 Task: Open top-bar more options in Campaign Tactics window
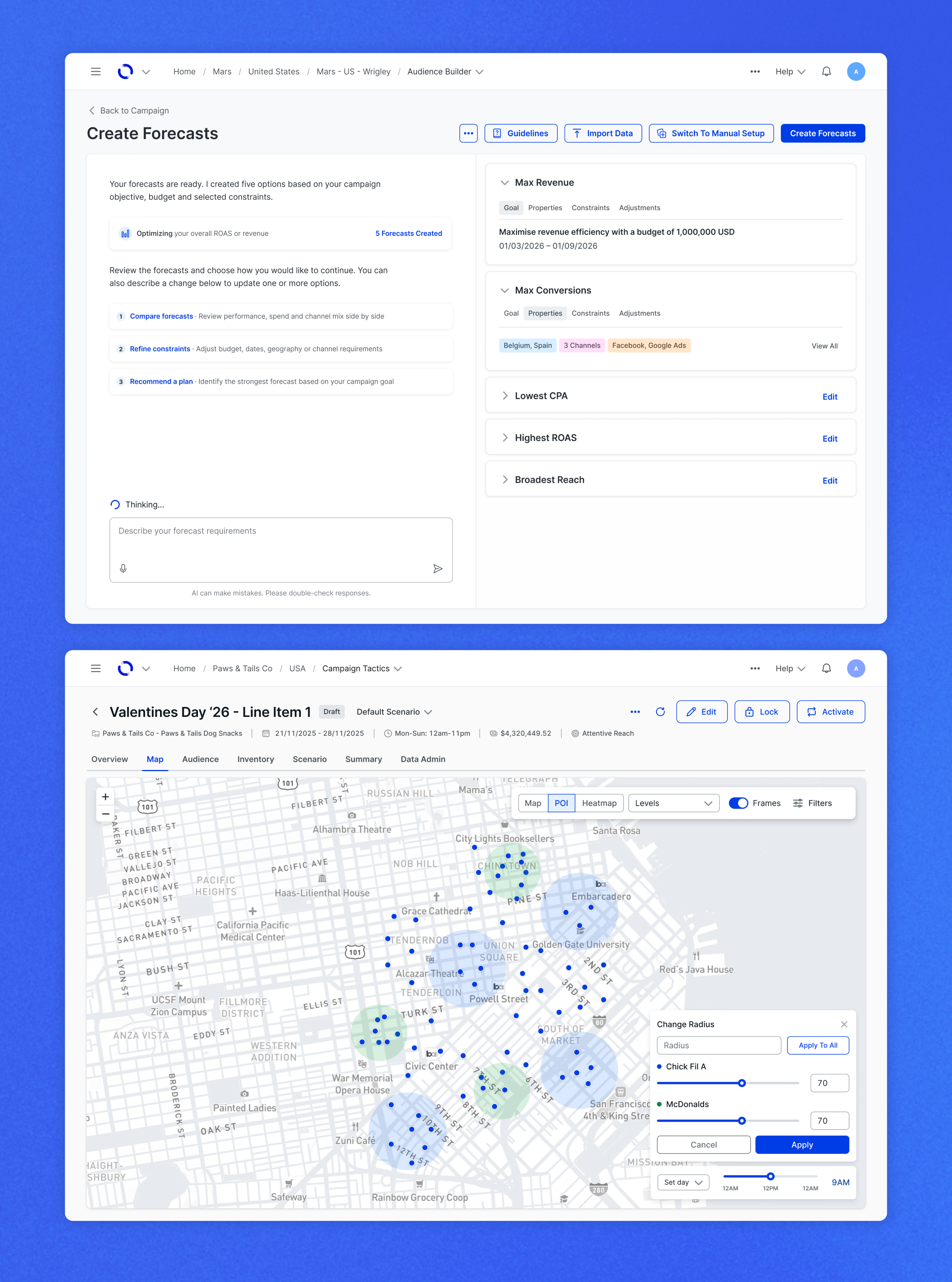click(755, 668)
